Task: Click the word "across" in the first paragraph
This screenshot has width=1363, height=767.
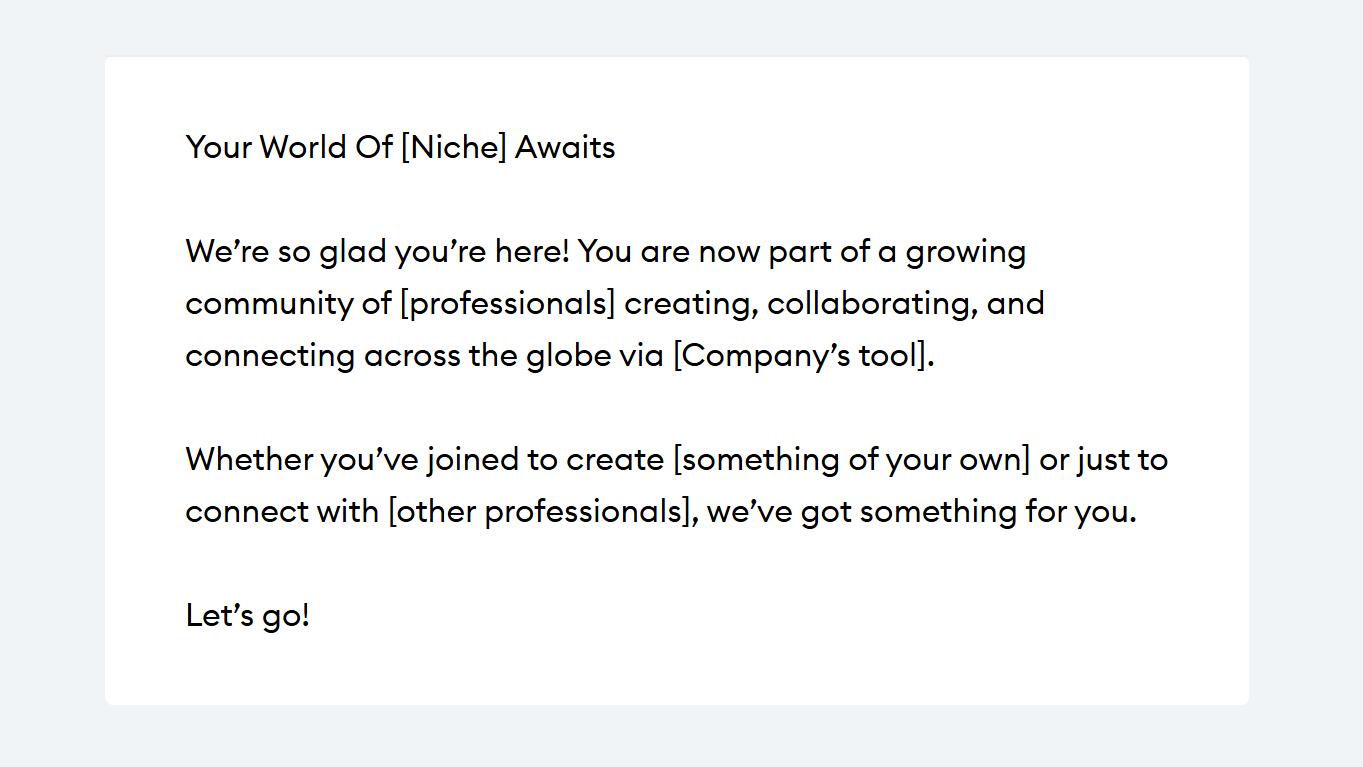Action: [x=412, y=356]
